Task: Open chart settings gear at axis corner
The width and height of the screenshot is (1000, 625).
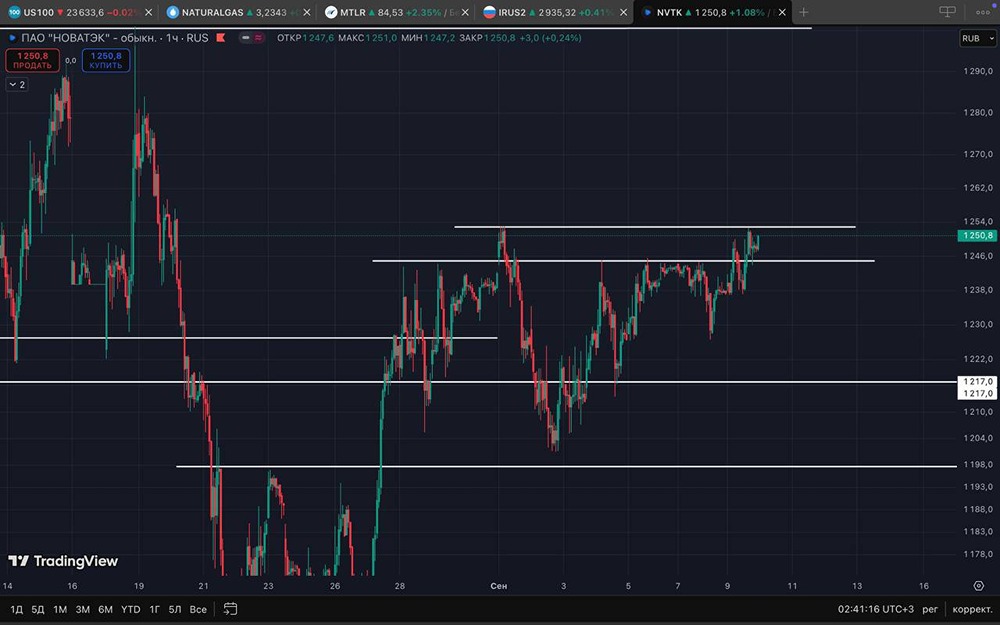Action: click(979, 585)
